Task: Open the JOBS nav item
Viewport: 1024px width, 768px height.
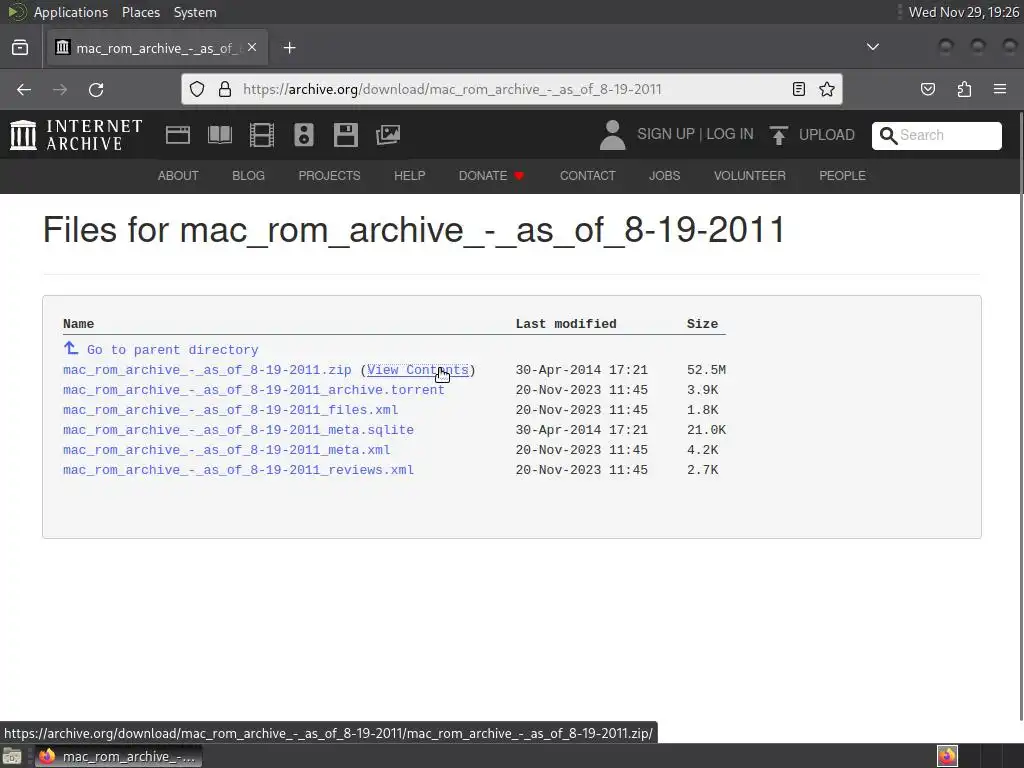Action: tap(664, 176)
